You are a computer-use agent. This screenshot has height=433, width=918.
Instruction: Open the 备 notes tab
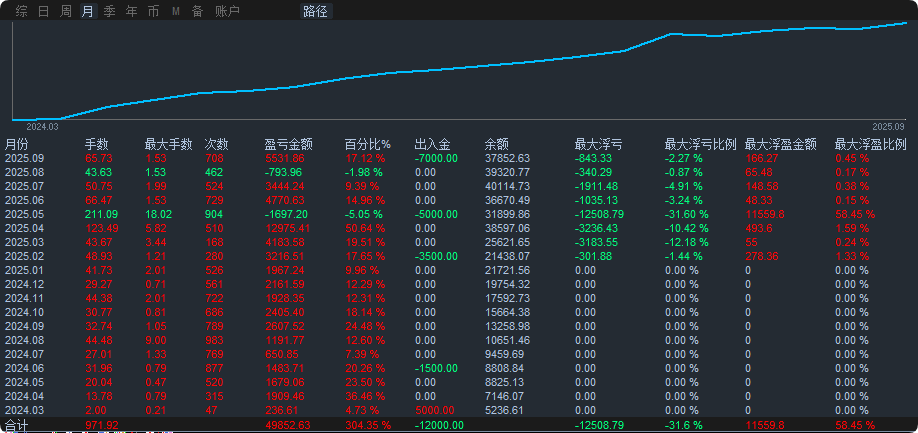(197, 11)
